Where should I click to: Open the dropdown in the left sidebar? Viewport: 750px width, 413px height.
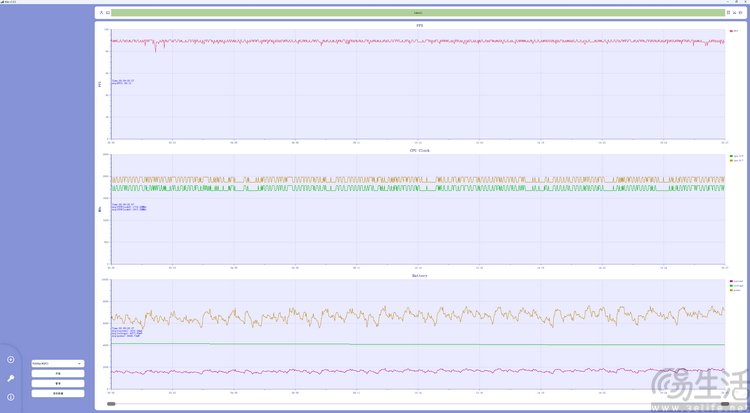click(57, 363)
